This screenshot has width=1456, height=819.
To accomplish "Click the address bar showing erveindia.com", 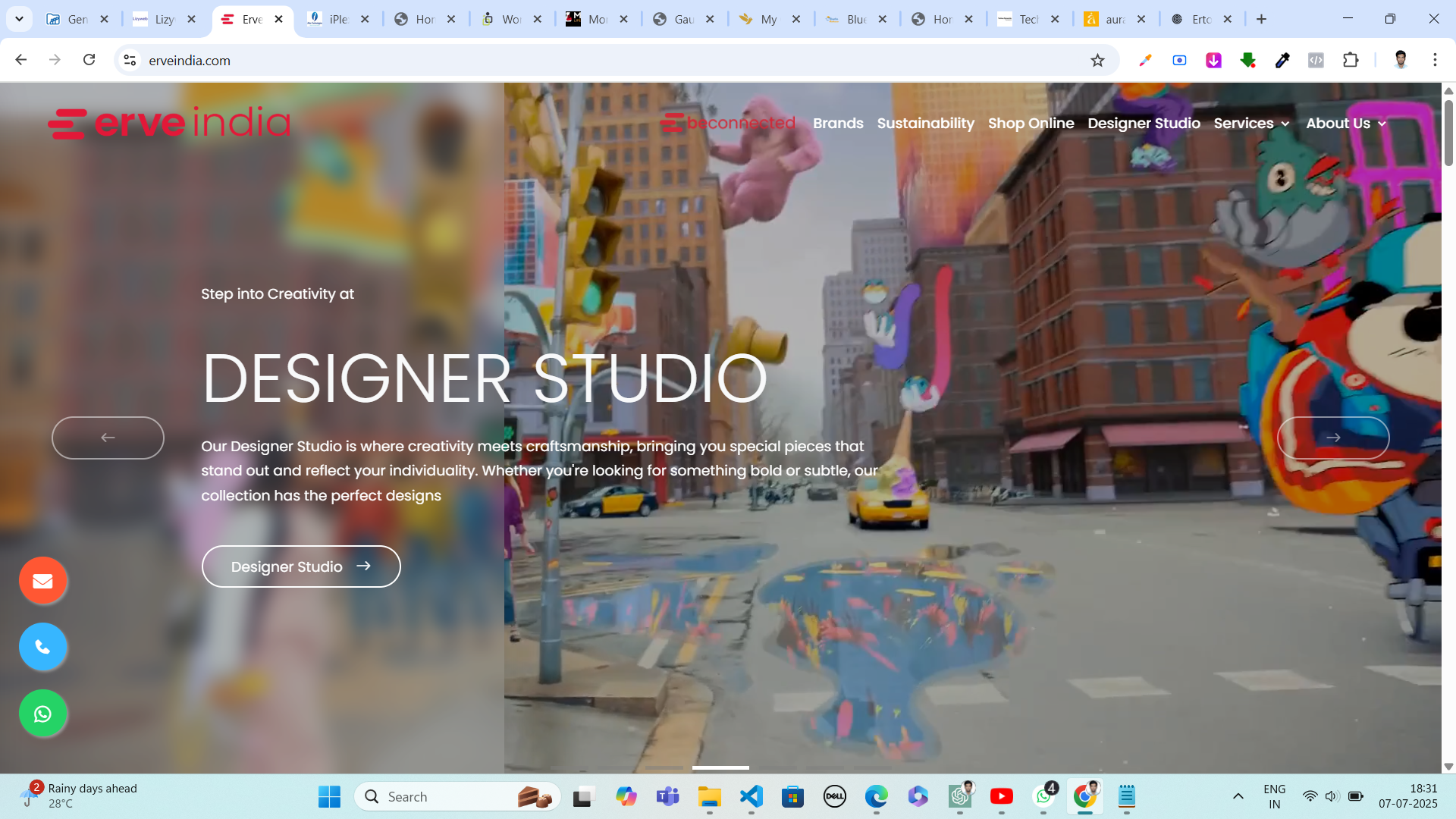I will point(607,61).
